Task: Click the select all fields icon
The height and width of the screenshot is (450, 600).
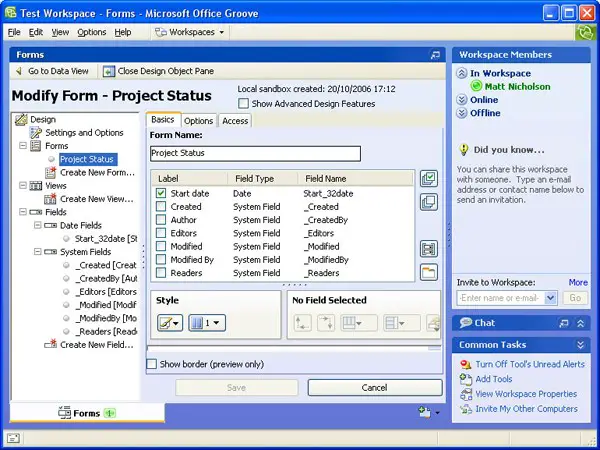Action: pos(429,179)
